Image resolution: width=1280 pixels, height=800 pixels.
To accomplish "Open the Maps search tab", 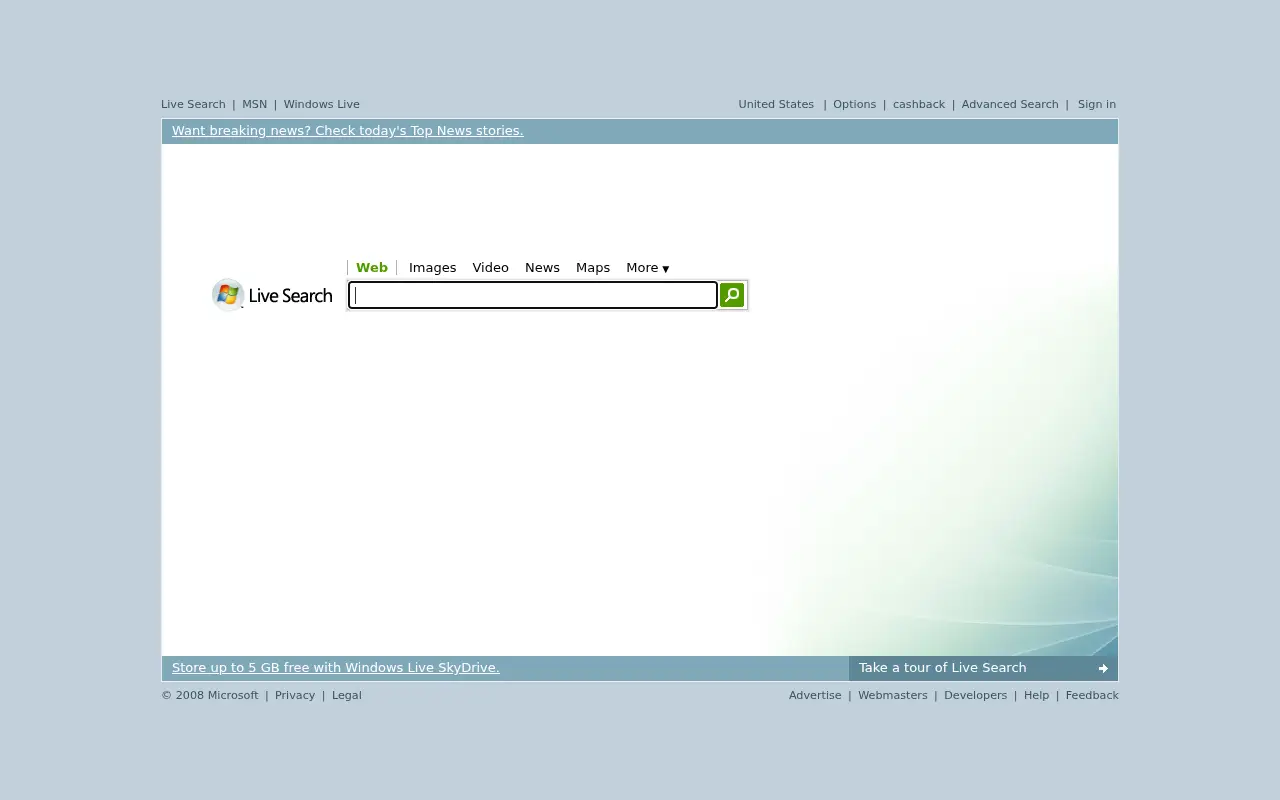I will click(593, 268).
